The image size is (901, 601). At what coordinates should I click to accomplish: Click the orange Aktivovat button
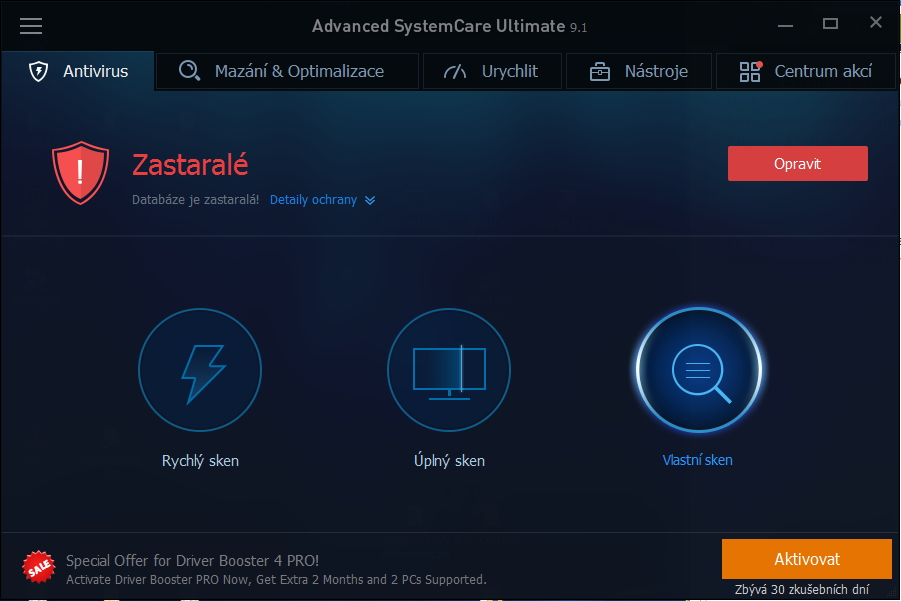(807, 559)
